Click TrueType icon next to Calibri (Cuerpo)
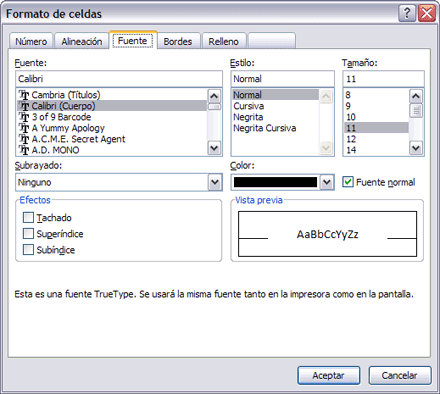The width and height of the screenshot is (440, 394). [x=24, y=106]
